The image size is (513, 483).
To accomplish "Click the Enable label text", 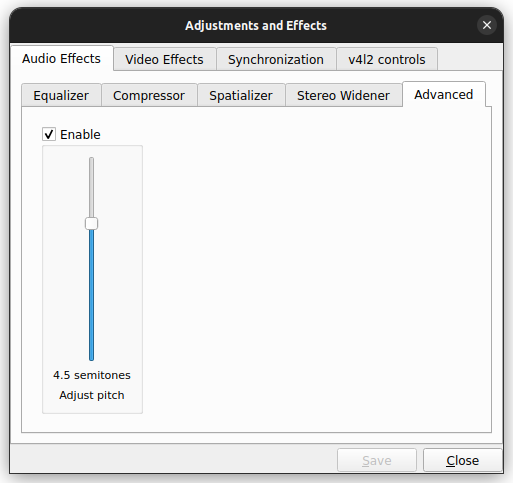I will tap(80, 135).
